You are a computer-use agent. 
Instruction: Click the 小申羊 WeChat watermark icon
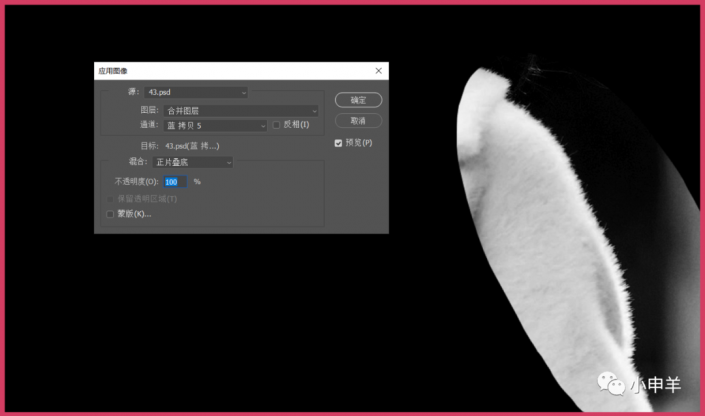tap(611, 384)
